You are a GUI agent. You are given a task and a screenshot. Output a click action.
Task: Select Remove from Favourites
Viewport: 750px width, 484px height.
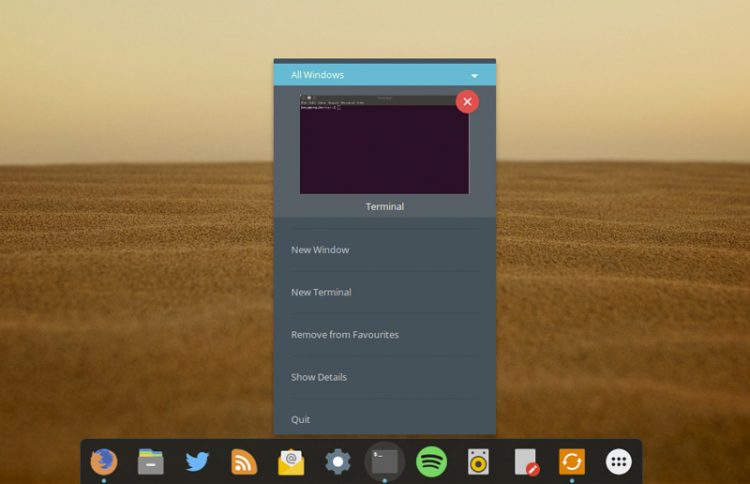pyautogui.click(x=385, y=335)
